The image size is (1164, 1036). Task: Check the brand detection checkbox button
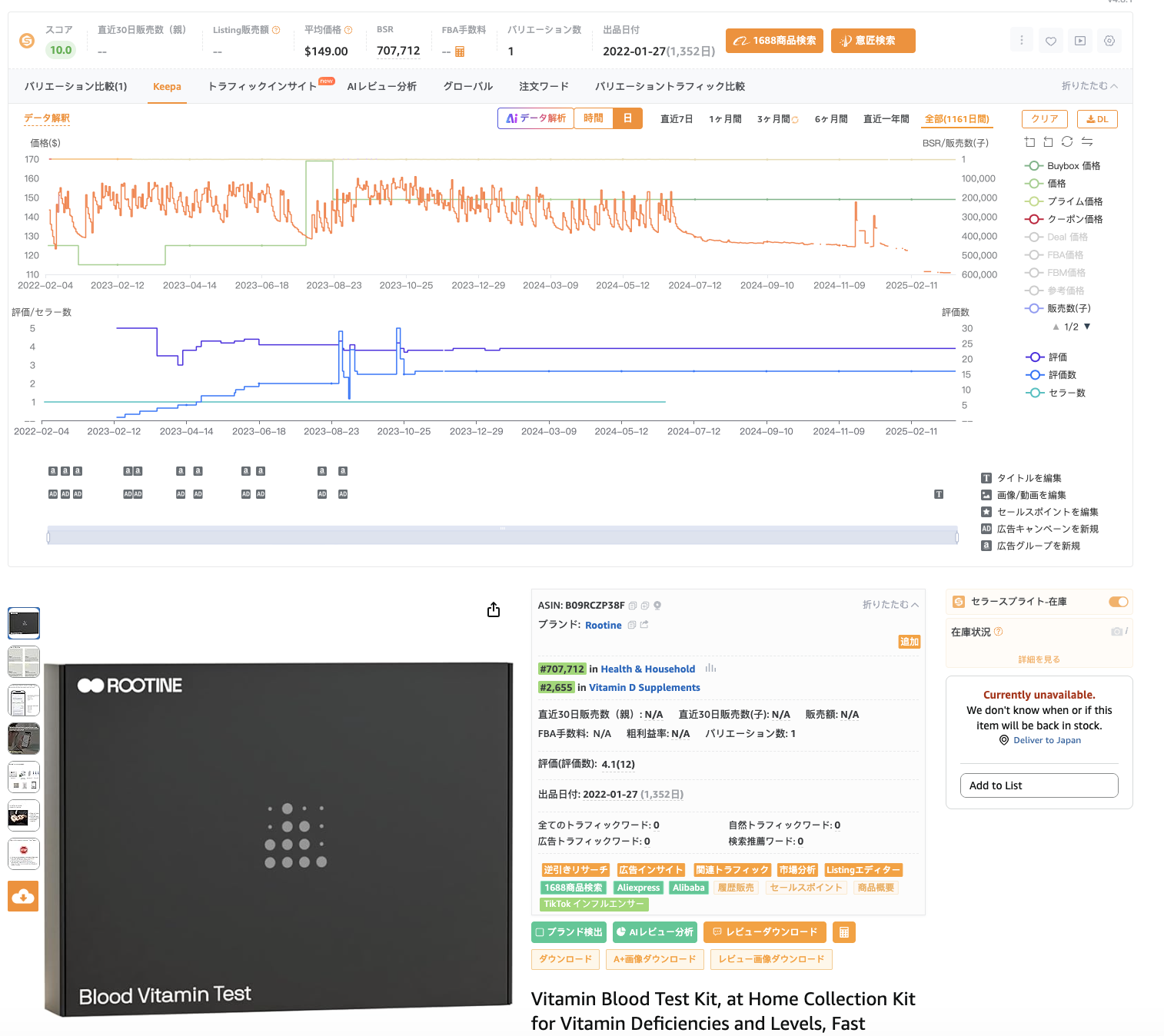[569, 932]
